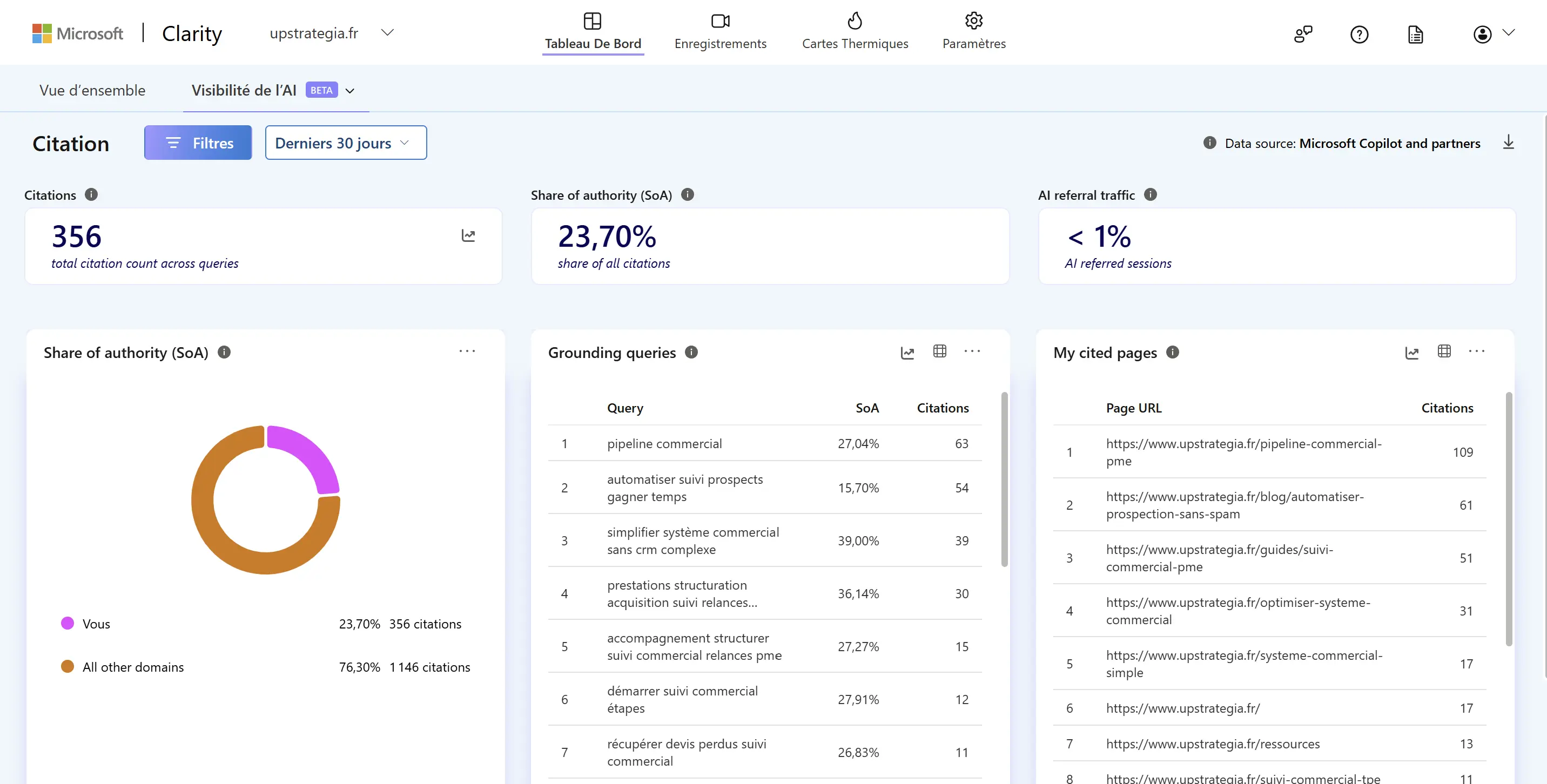The height and width of the screenshot is (784, 1547).
Task: Open the Enregistrements tab
Action: click(720, 32)
